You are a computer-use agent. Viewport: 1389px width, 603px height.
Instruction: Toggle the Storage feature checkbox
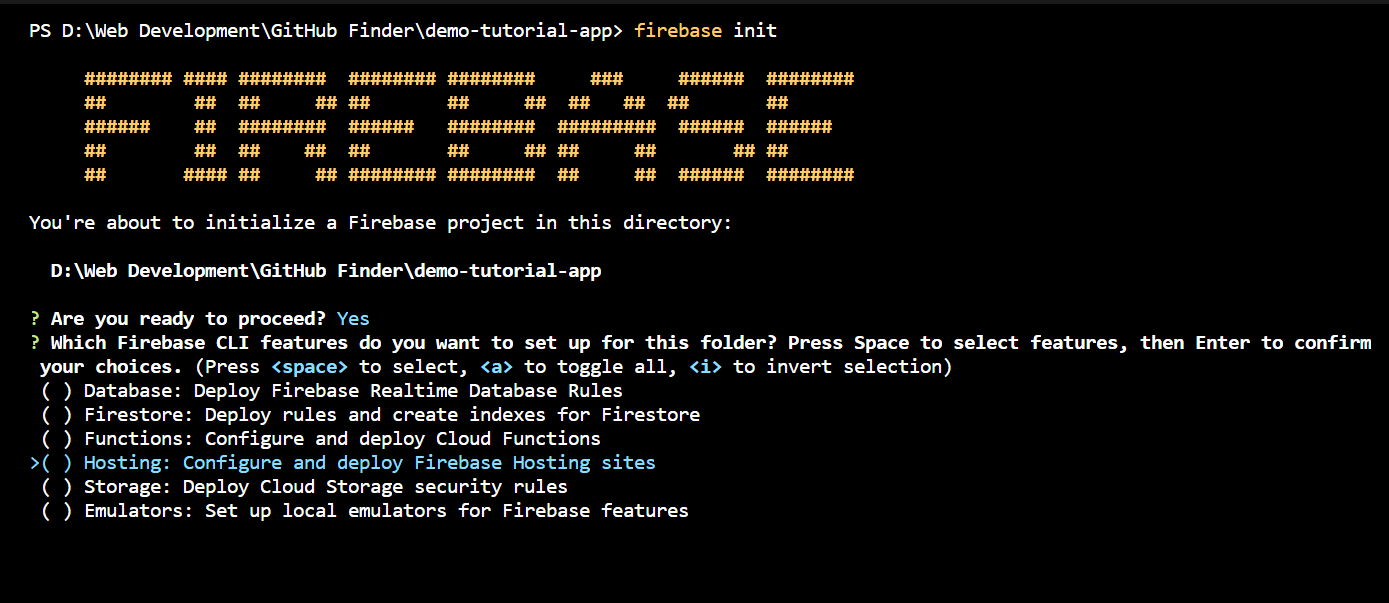tap(57, 487)
